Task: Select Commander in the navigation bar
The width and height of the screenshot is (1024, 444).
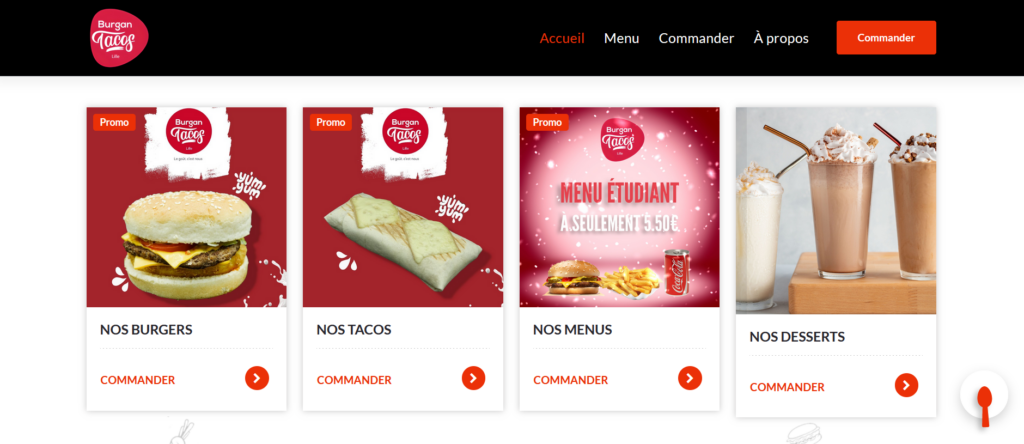Action: point(696,38)
